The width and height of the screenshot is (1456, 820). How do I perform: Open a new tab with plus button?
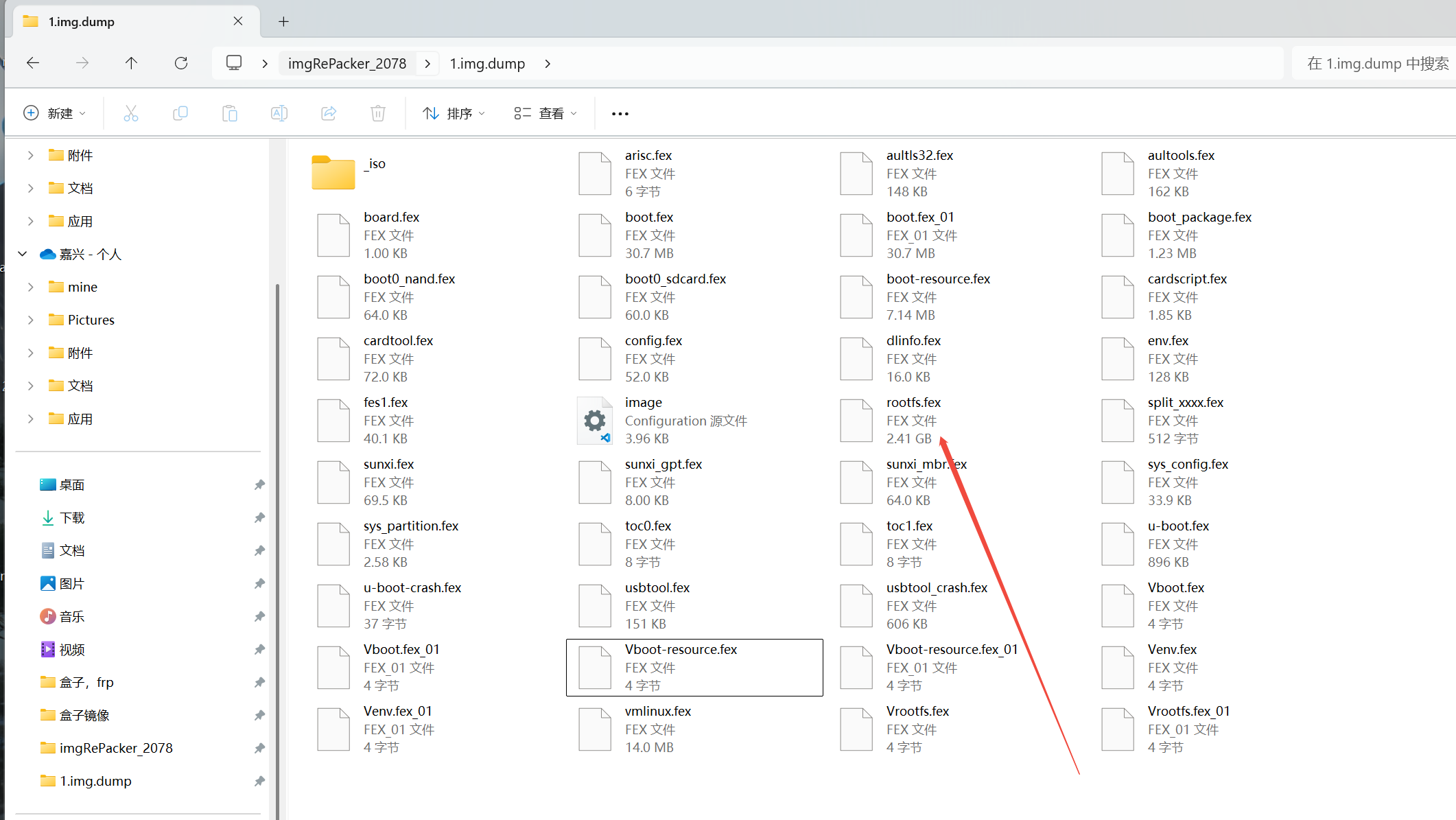pyautogui.click(x=283, y=21)
